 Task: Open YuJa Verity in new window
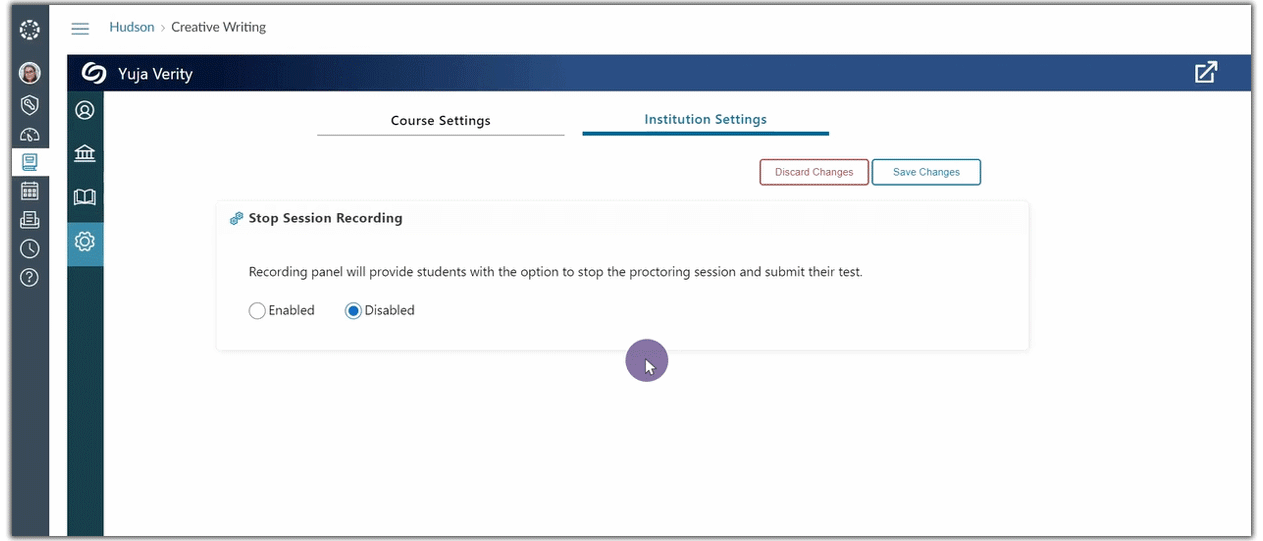1206,73
